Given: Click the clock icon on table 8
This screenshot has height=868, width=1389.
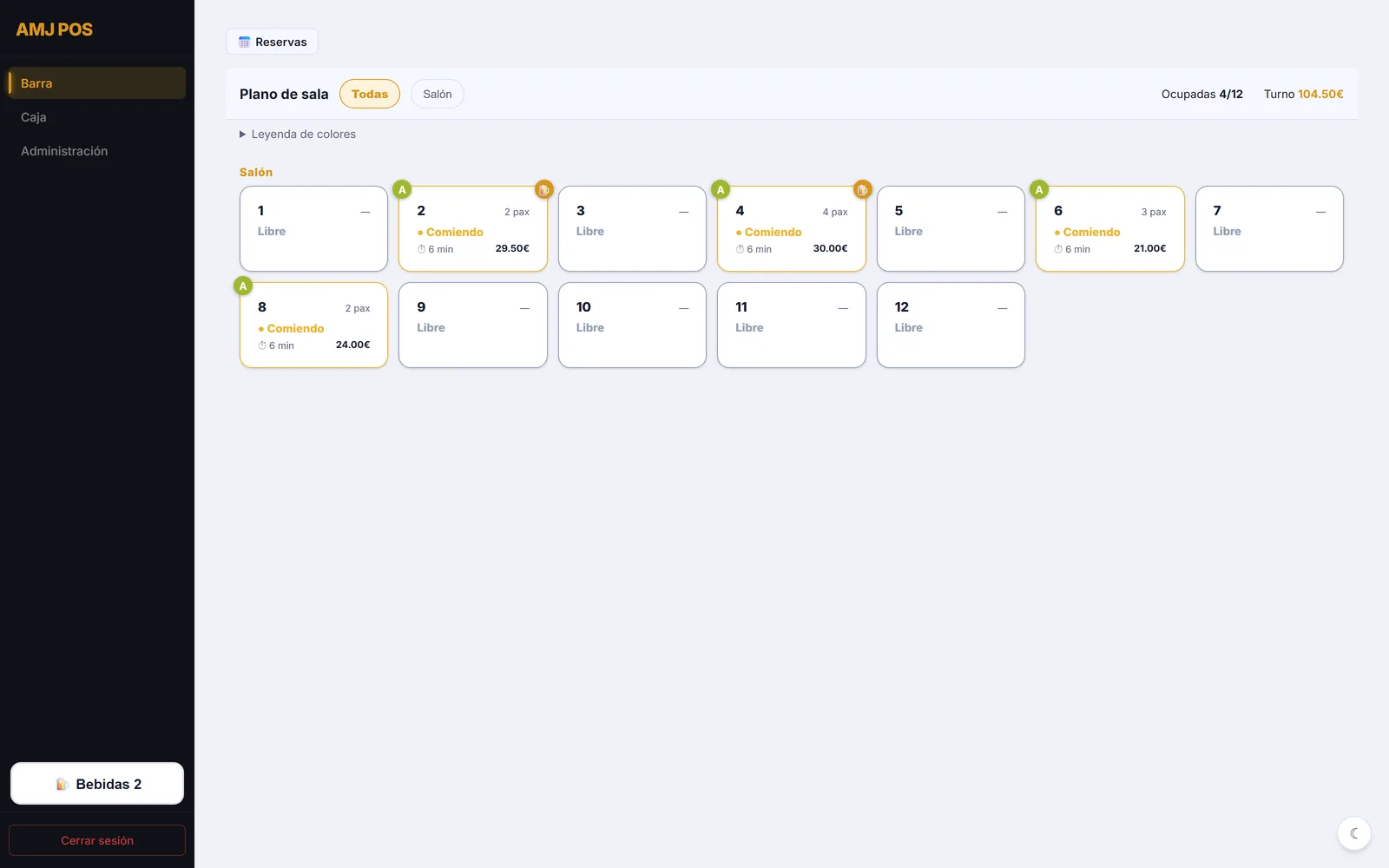Looking at the screenshot, I should coord(262,345).
